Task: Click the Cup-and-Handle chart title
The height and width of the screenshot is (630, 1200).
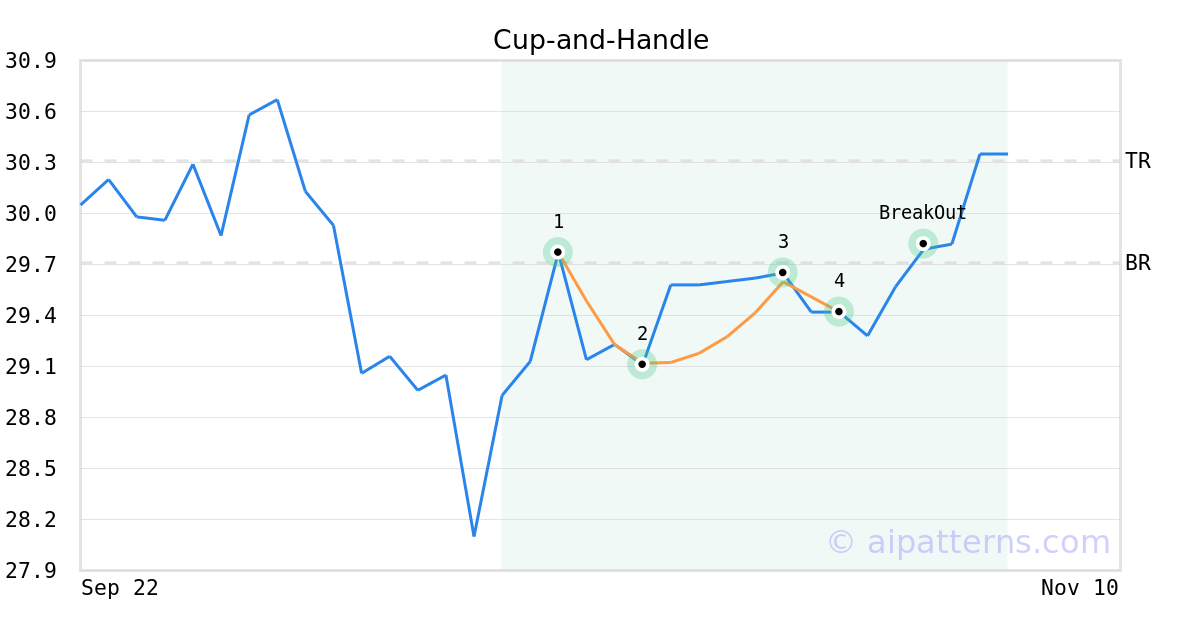Action: pos(600,40)
